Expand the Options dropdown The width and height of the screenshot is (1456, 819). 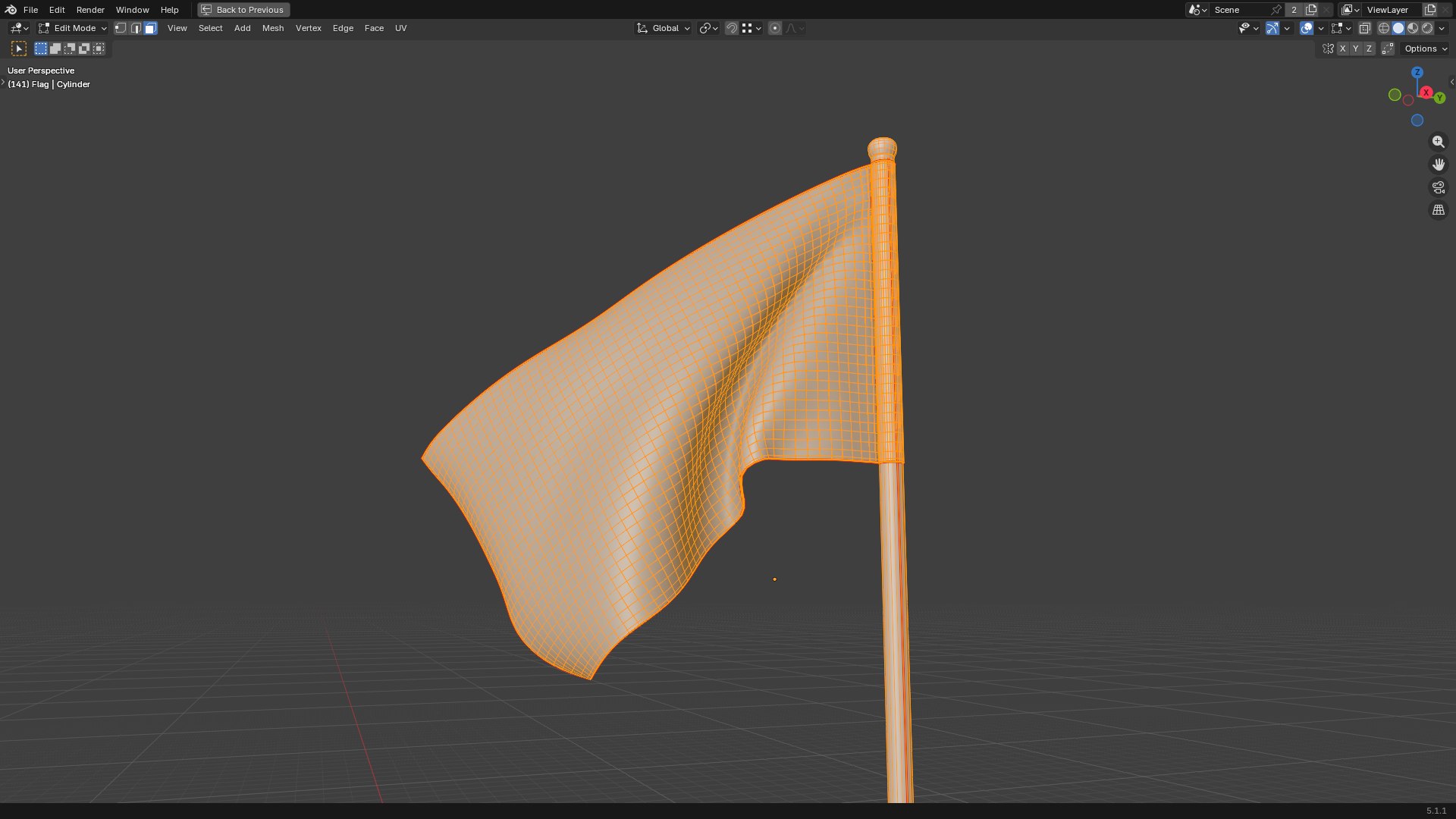coord(1426,49)
